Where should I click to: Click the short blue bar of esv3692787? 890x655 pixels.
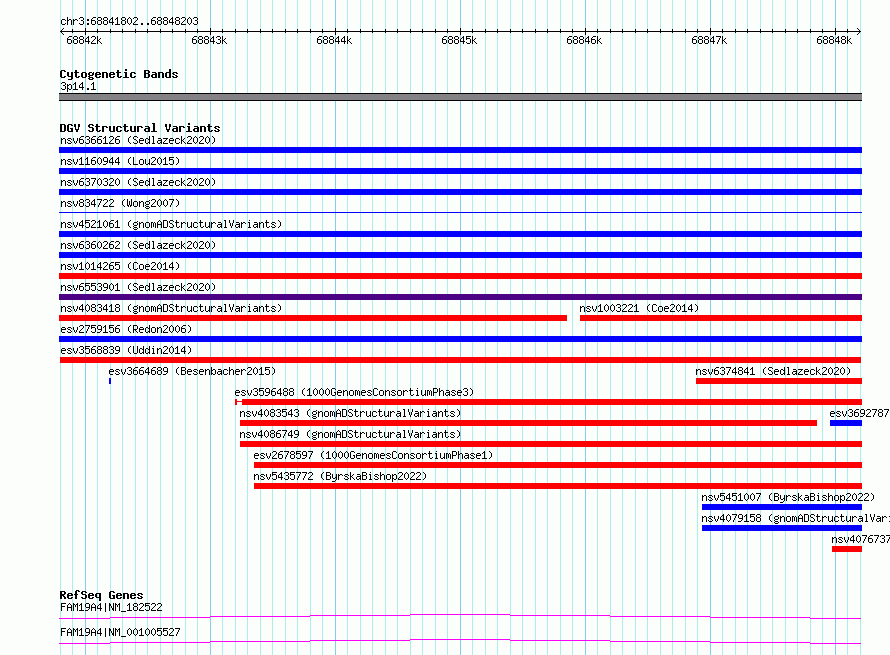coord(846,423)
